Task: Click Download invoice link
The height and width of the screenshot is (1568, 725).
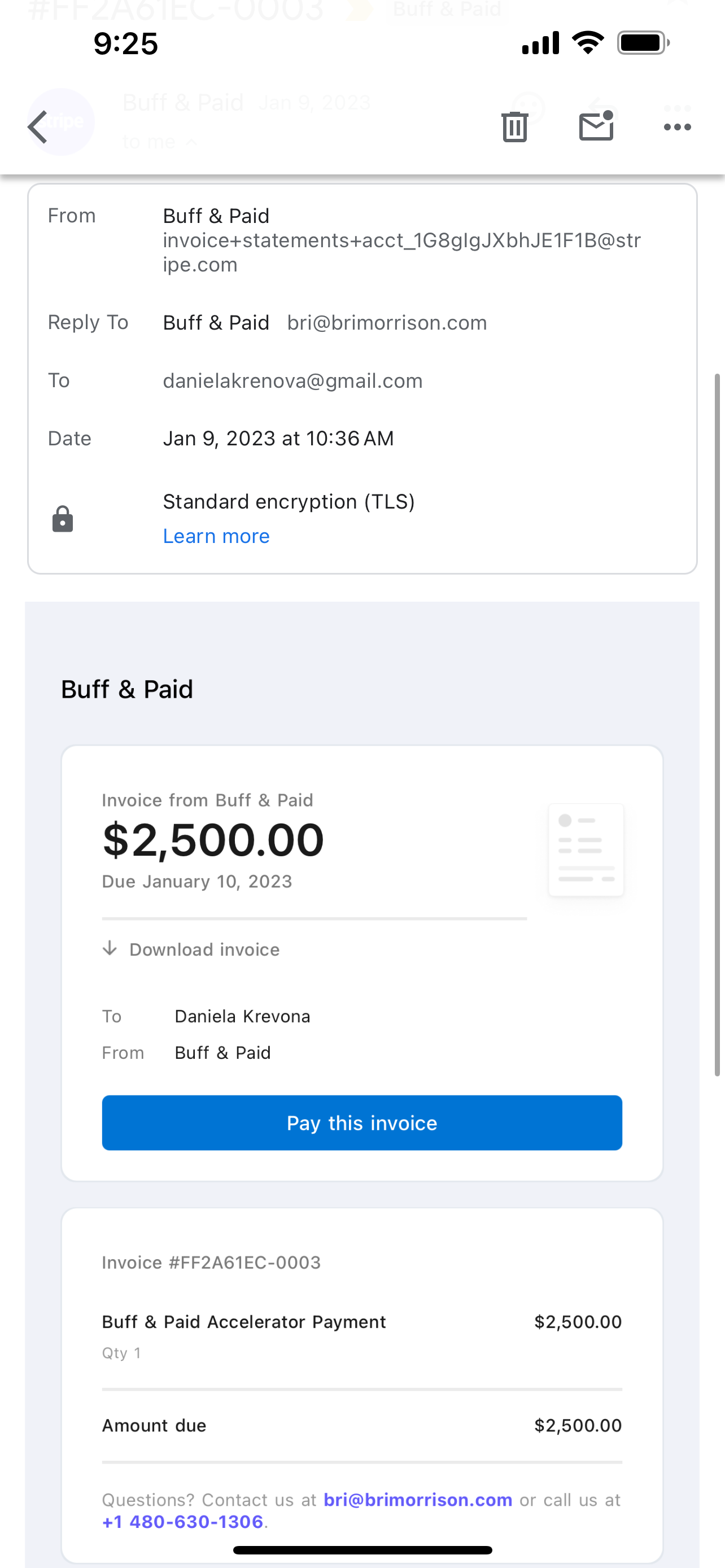Action: (x=204, y=949)
